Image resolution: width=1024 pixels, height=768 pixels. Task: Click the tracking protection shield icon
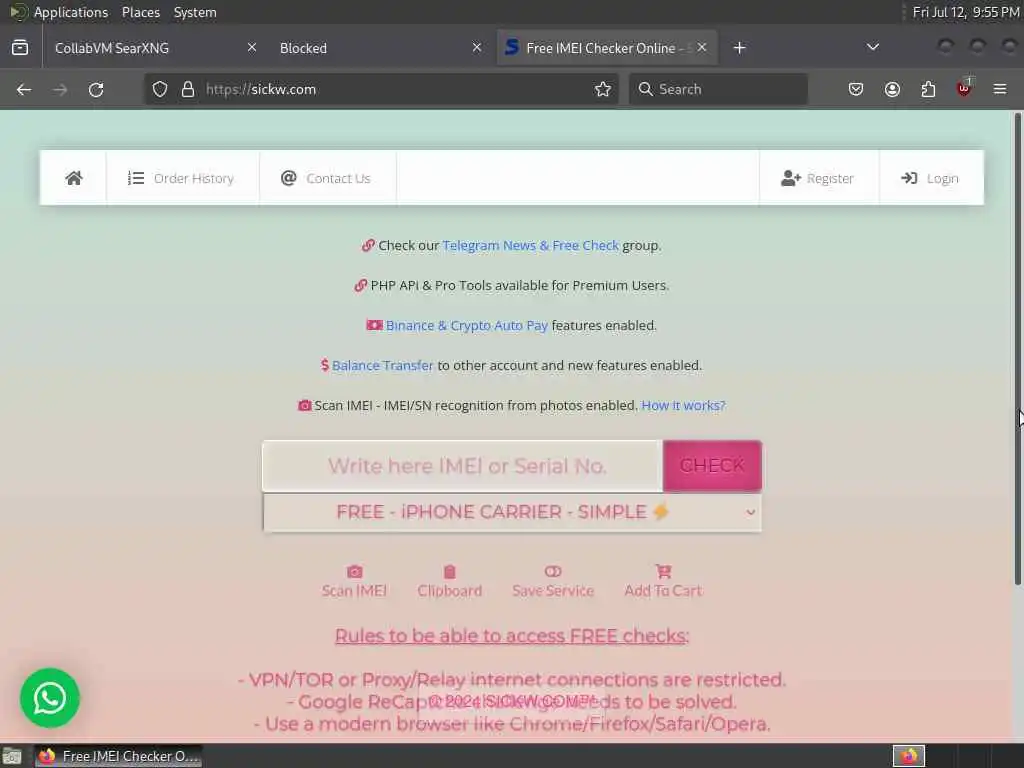tap(160, 89)
